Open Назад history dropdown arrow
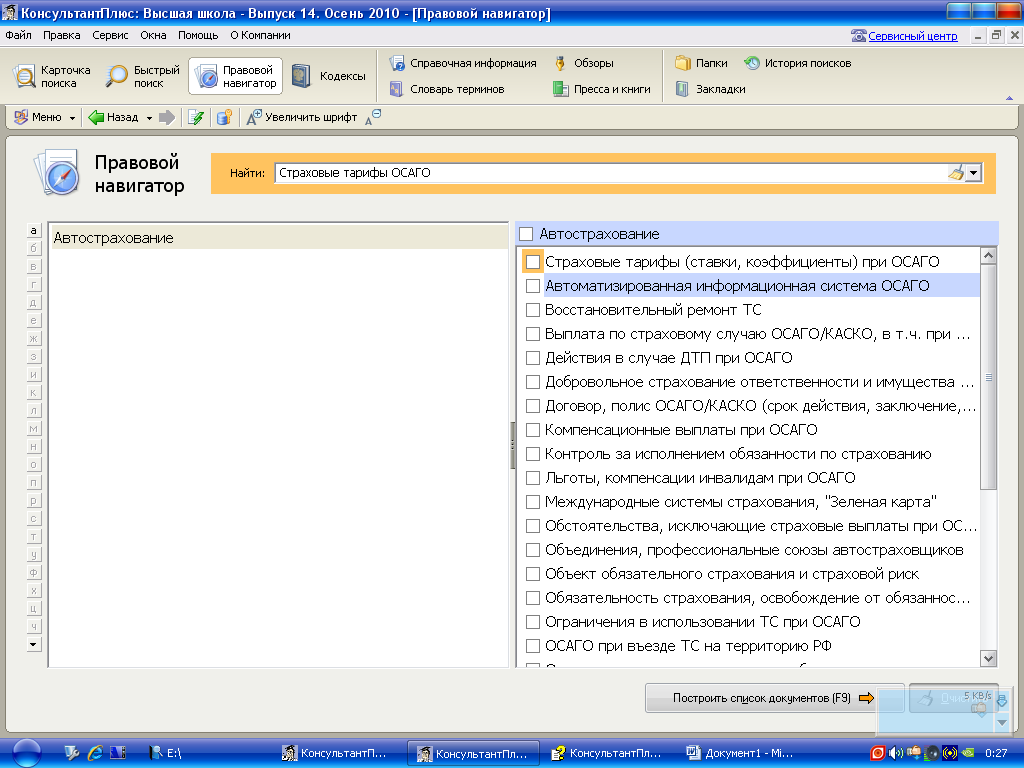This screenshot has width=1024, height=768. (149, 118)
